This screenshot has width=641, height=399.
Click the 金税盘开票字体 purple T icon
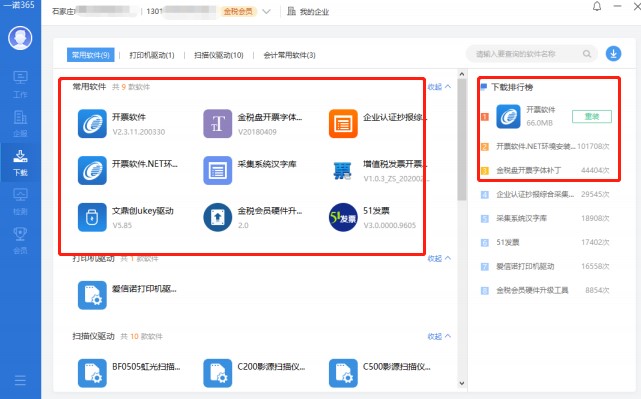[x=217, y=123]
